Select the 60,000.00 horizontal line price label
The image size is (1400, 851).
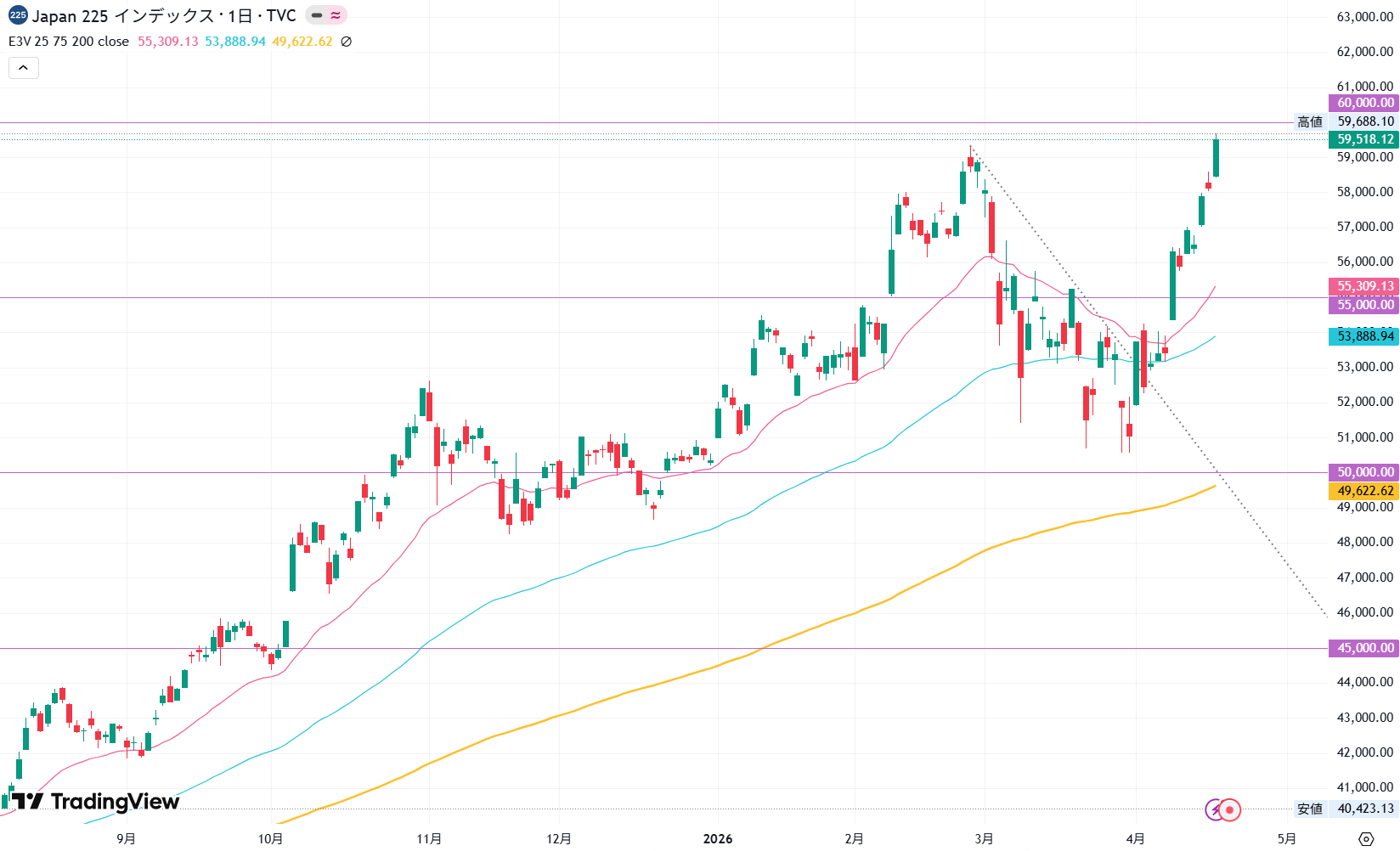pyautogui.click(x=1363, y=103)
